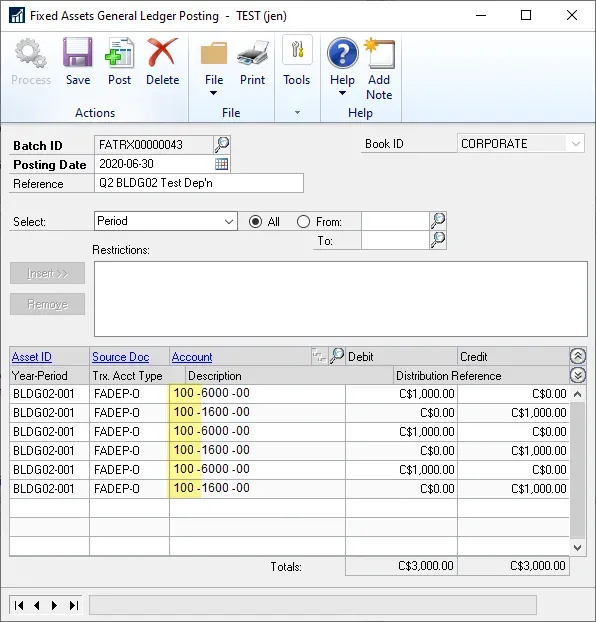Go to the first record
The image size is (596, 622).
[19, 605]
